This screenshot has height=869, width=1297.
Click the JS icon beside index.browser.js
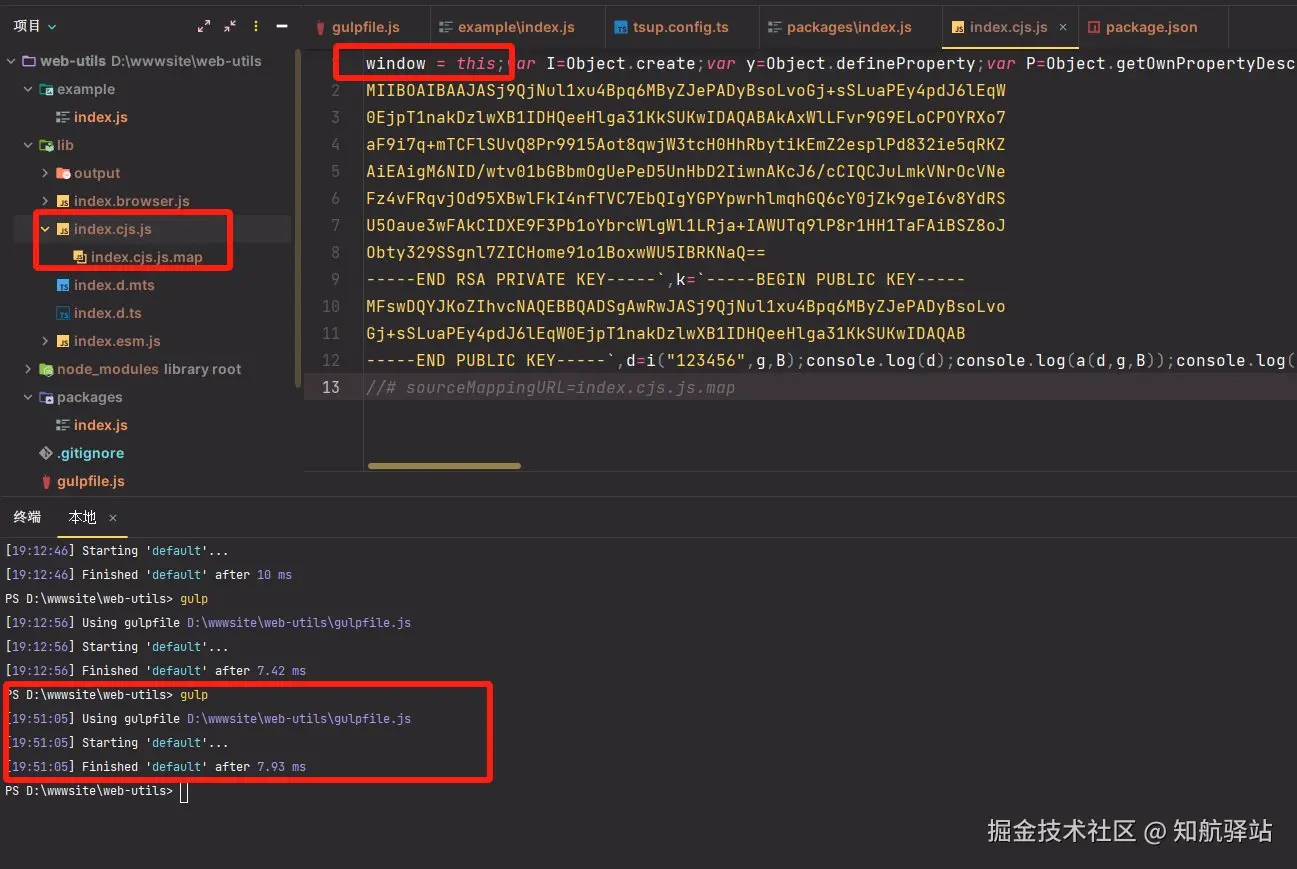click(63, 201)
